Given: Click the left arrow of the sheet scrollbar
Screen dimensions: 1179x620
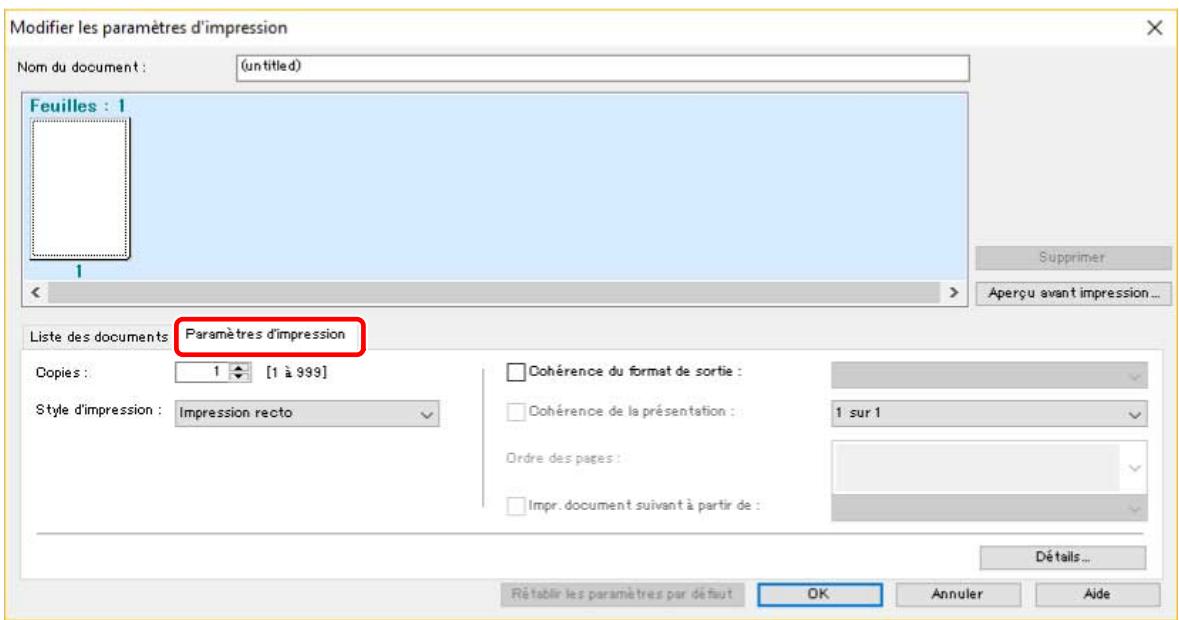Looking at the screenshot, I should (35, 292).
